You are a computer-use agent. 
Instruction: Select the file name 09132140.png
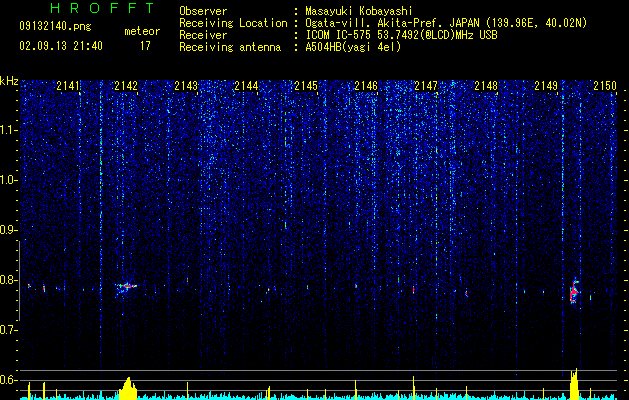(55, 27)
